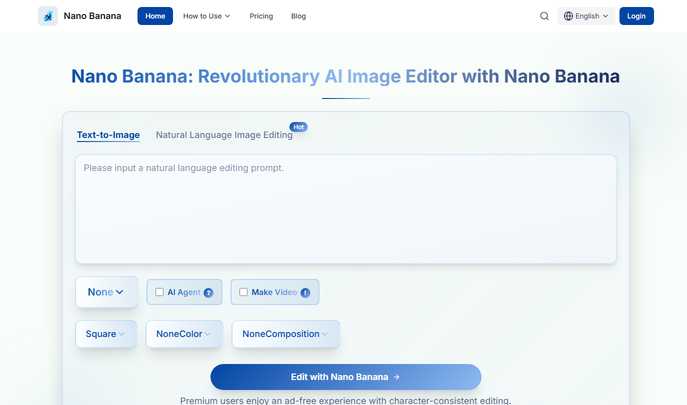Viewport: 687px width, 405px height.
Task: Open the NoneColor dropdown
Action: coord(184,334)
